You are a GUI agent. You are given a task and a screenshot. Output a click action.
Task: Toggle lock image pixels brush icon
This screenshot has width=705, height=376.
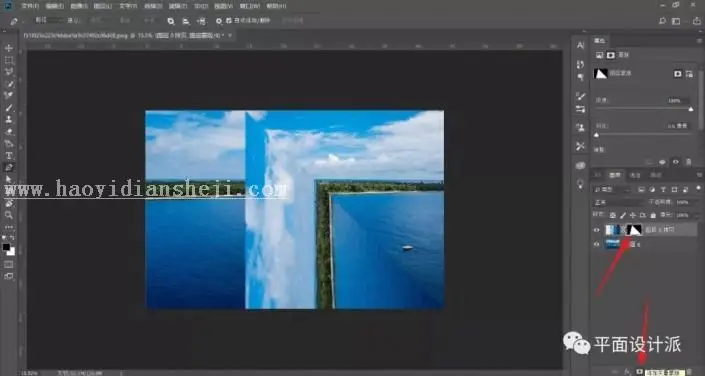click(x=622, y=215)
